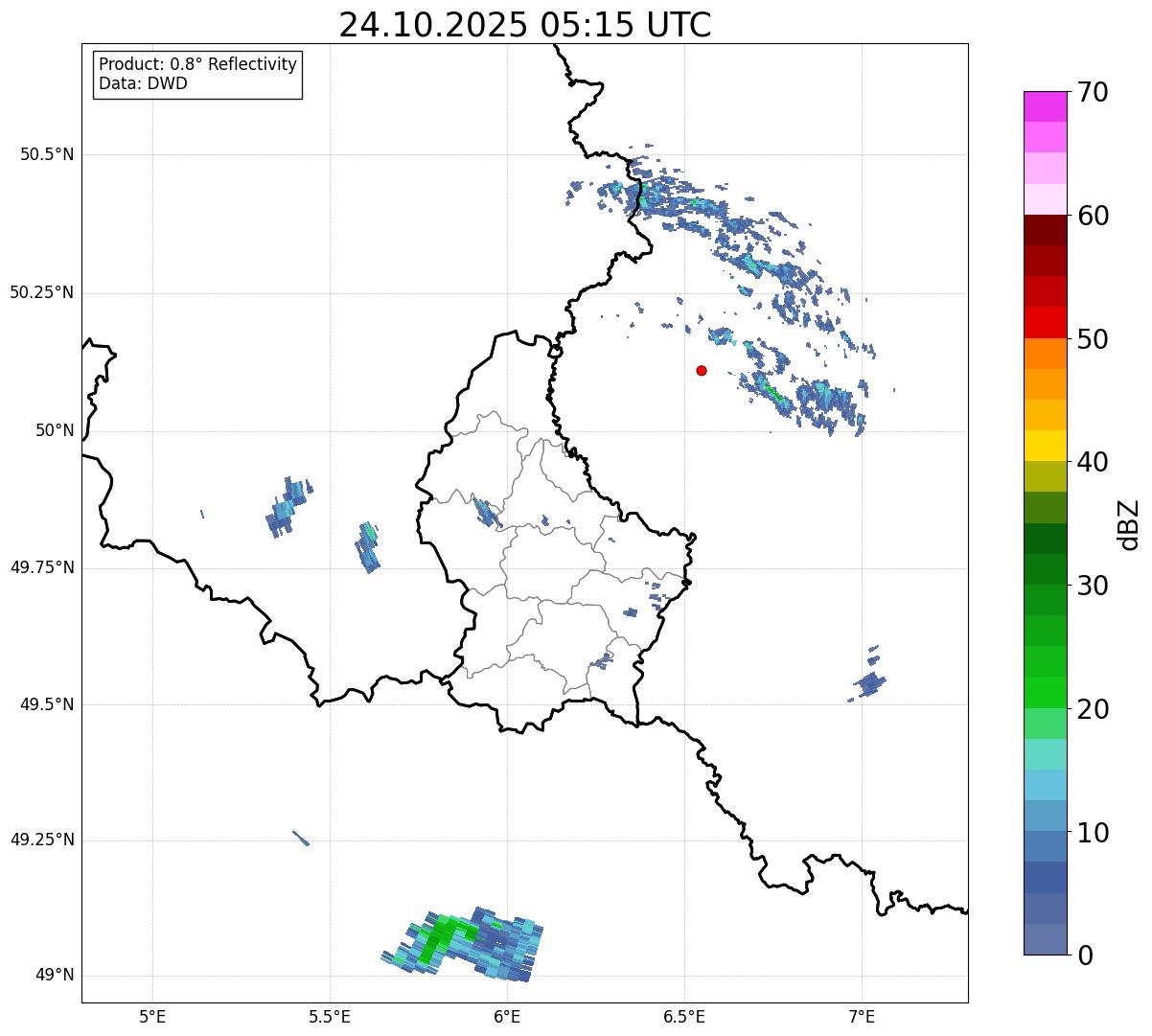Click the 49°N latitude label
Viewport: 1152px width, 1036px height.
coord(56,976)
